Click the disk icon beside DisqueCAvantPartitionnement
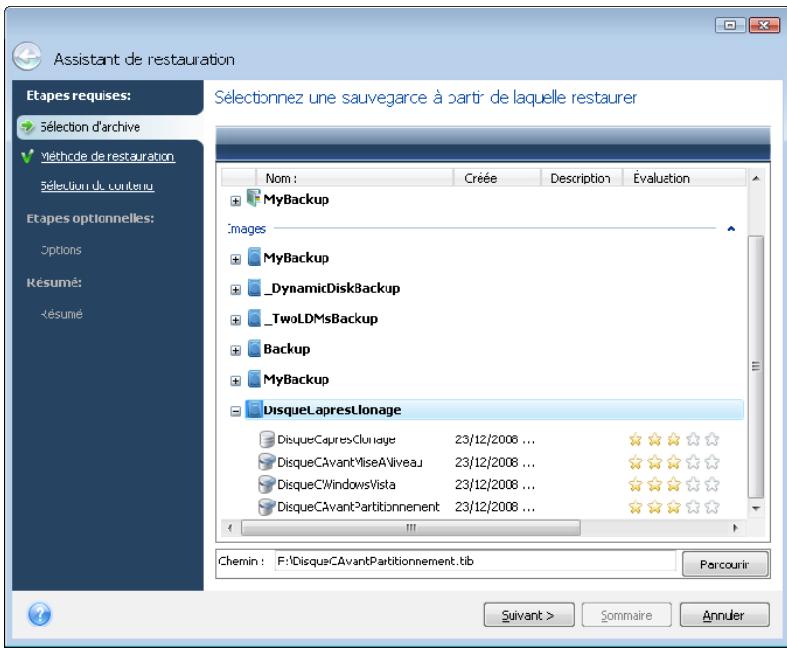Screen dimensions: 787x648 coord(267,507)
